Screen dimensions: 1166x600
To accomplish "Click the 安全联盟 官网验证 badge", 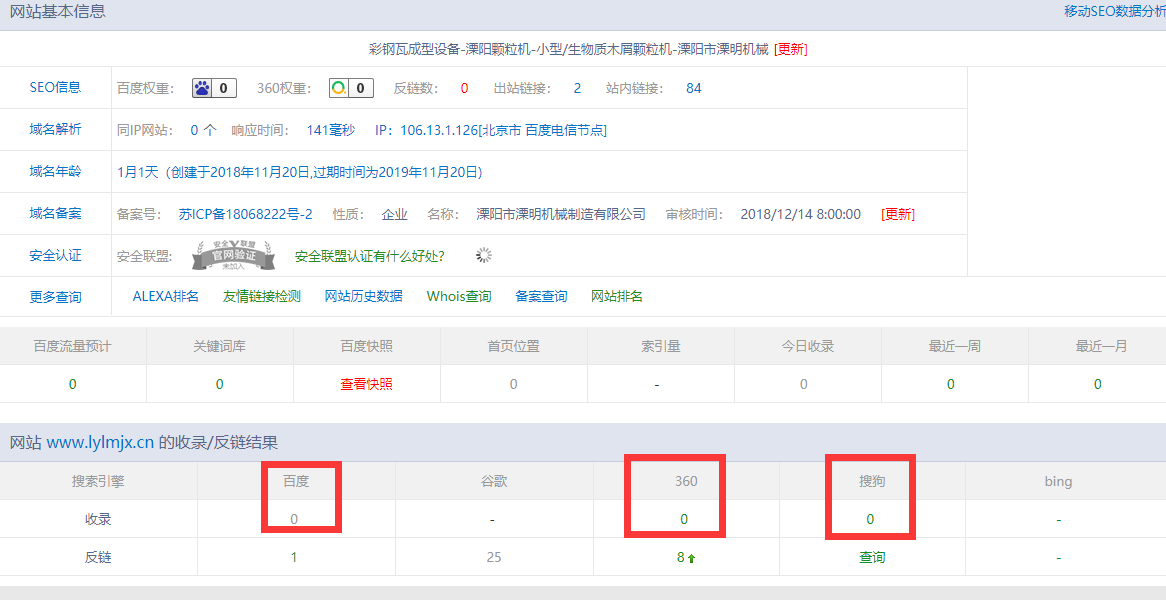I will click(x=232, y=256).
